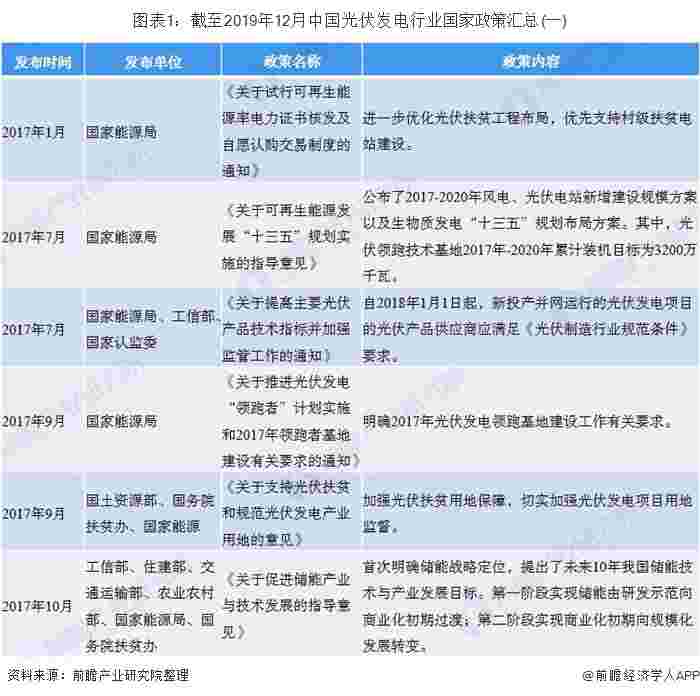
Task: Click issuer 国家能源局、工信部、国家认监委
Action: [153, 329]
